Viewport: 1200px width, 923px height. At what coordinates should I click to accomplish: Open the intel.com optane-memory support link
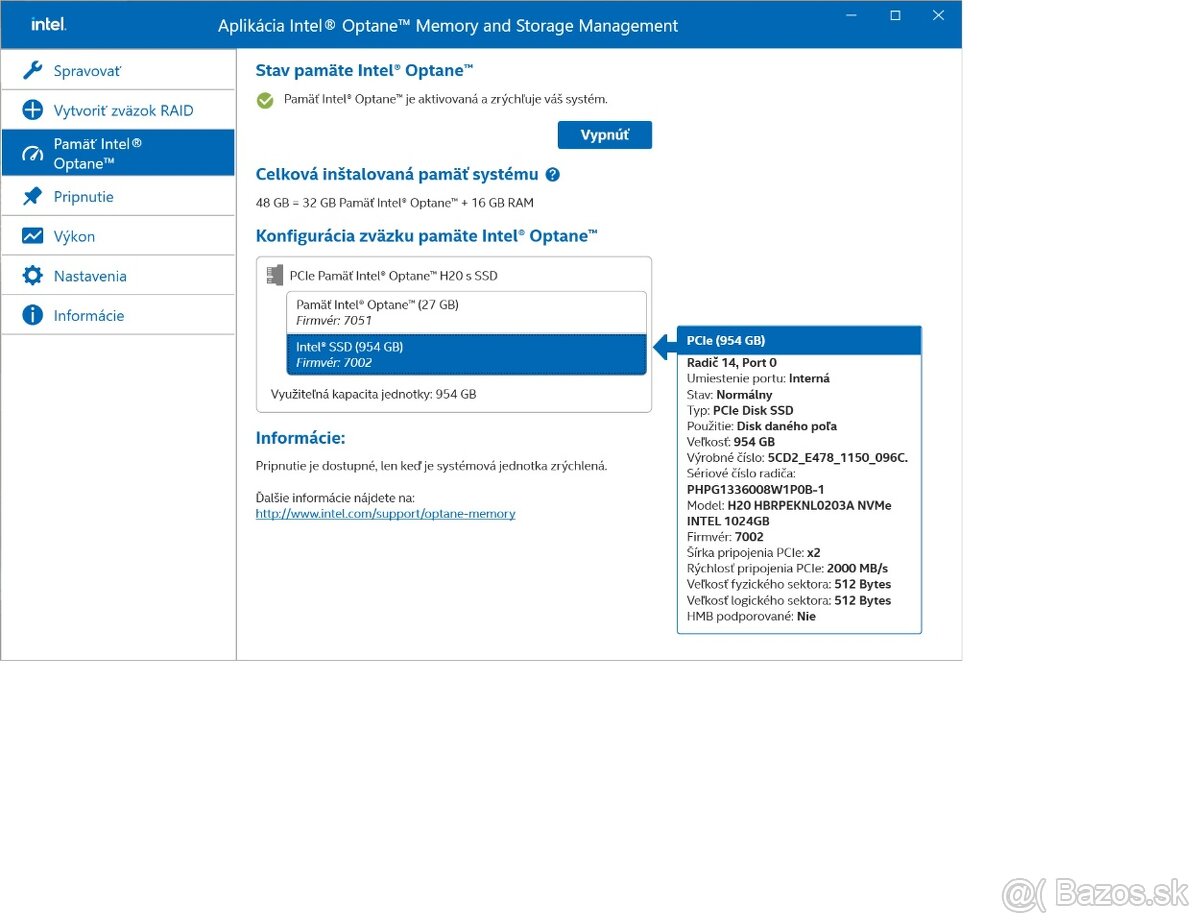pyautogui.click(x=385, y=514)
